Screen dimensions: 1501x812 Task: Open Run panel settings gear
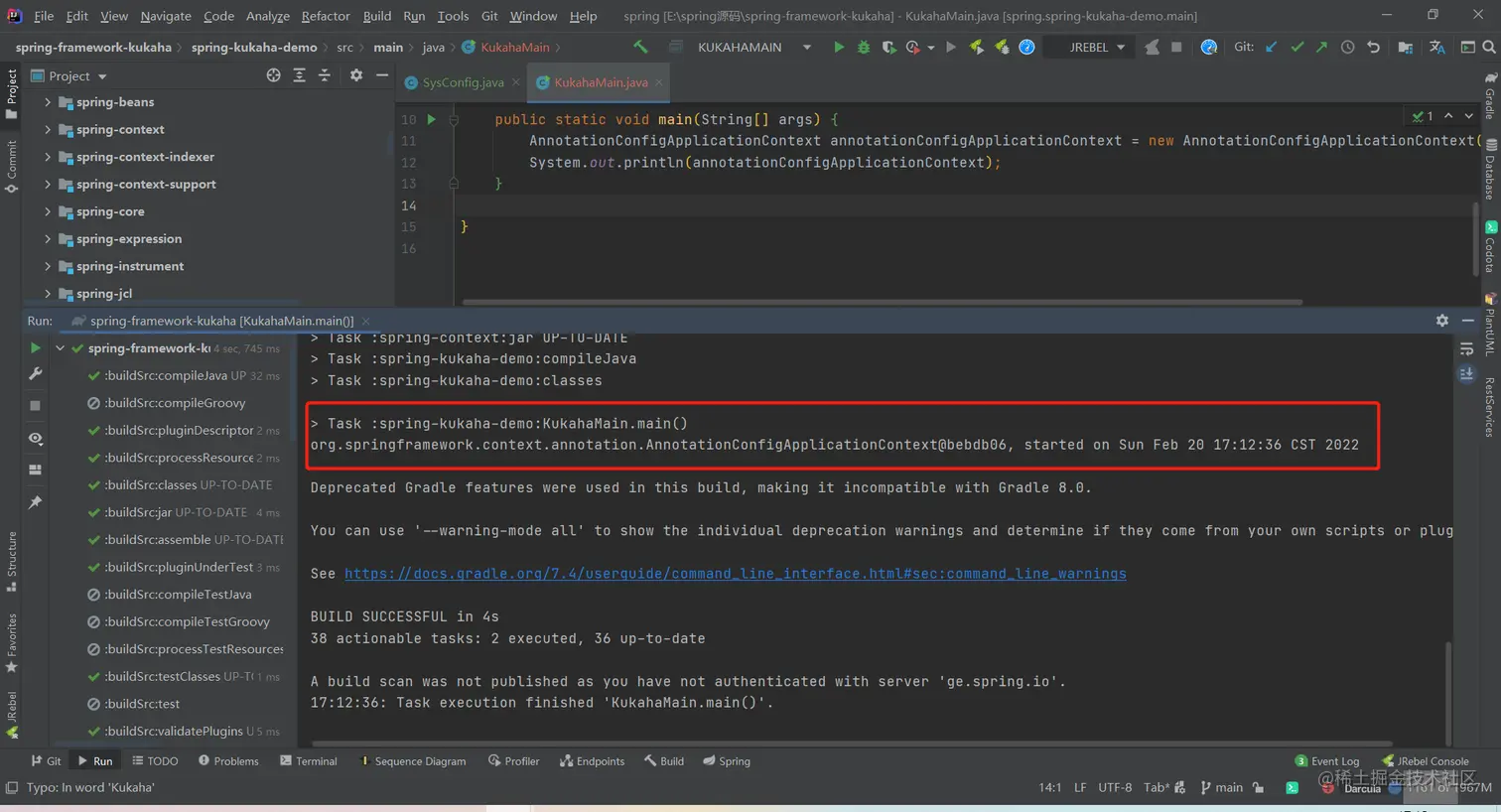coord(1441,321)
